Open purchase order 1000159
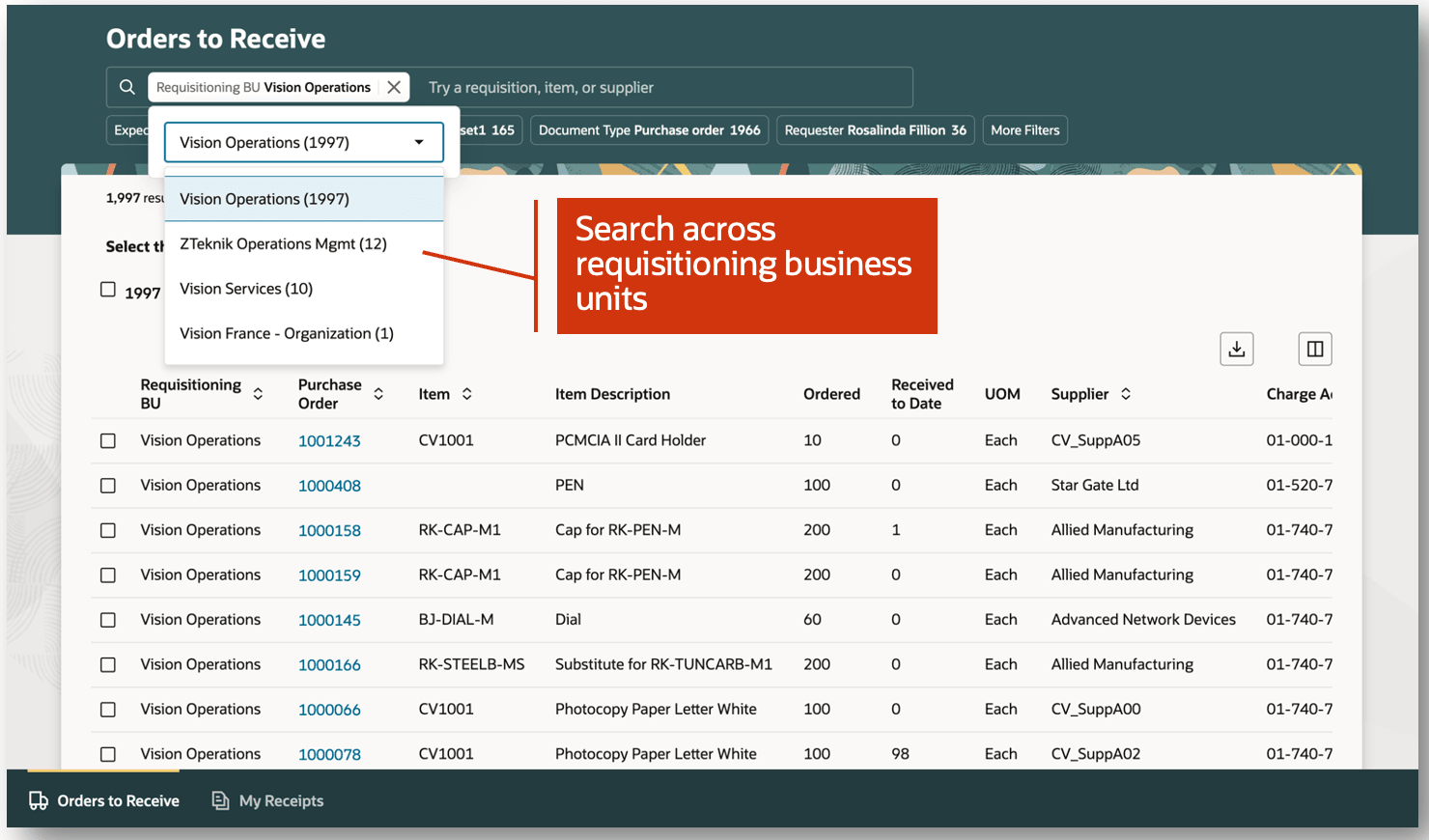 click(x=329, y=575)
